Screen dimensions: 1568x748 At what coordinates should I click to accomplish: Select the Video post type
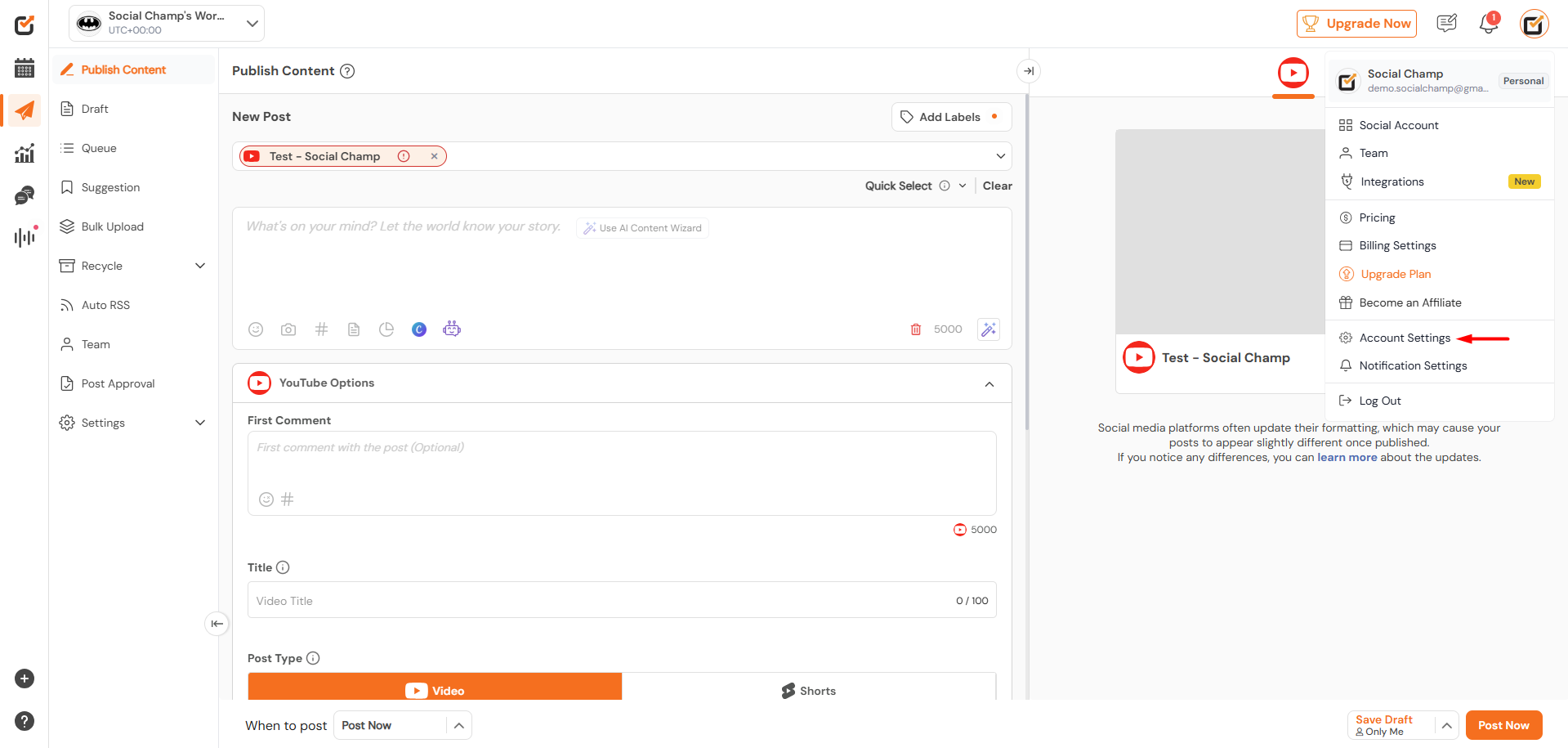click(x=435, y=687)
